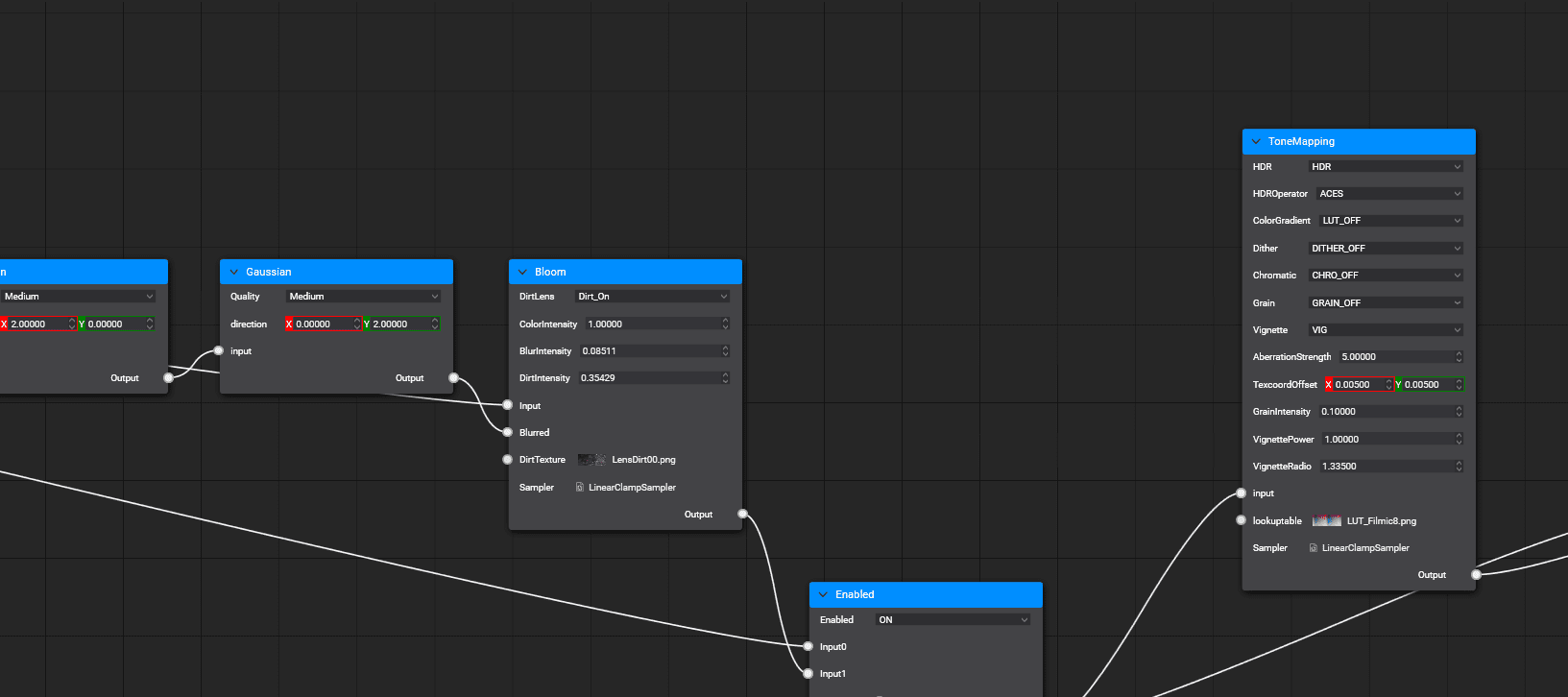Click the Gaussian input port
The image size is (1568, 697).
pos(219,351)
